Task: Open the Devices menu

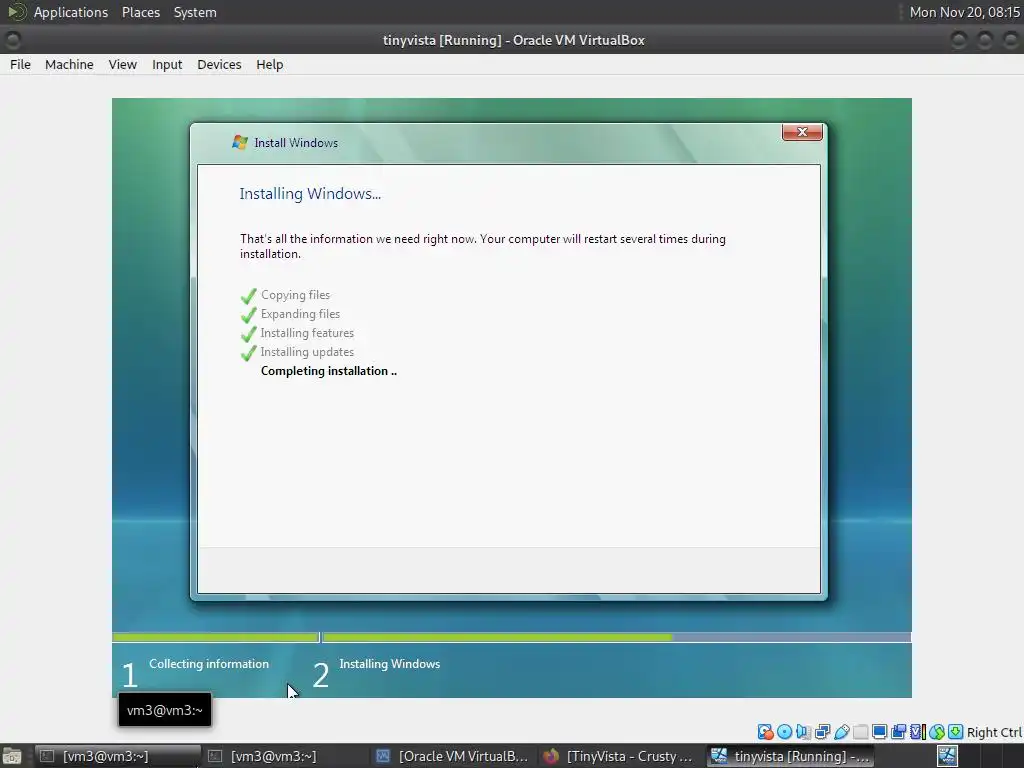Action: point(219,65)
